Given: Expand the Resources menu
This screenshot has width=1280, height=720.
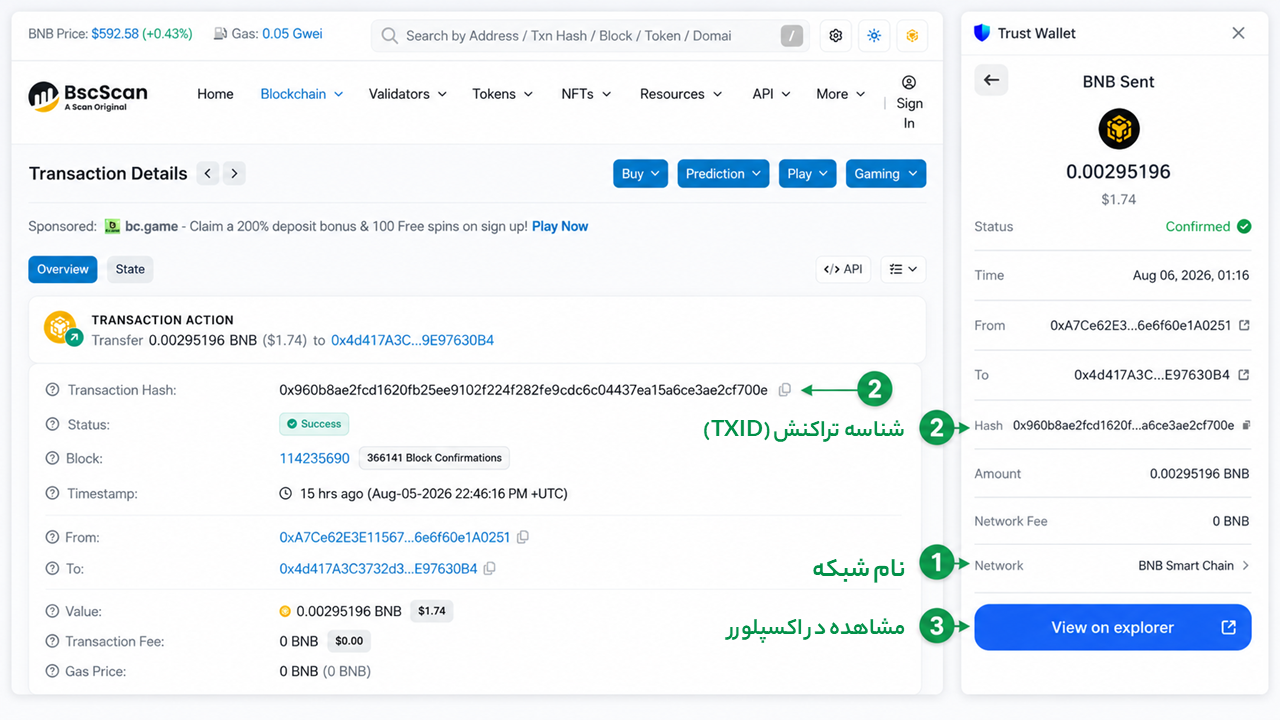Looking at the screenshot, I should click(x=680, y=94).
